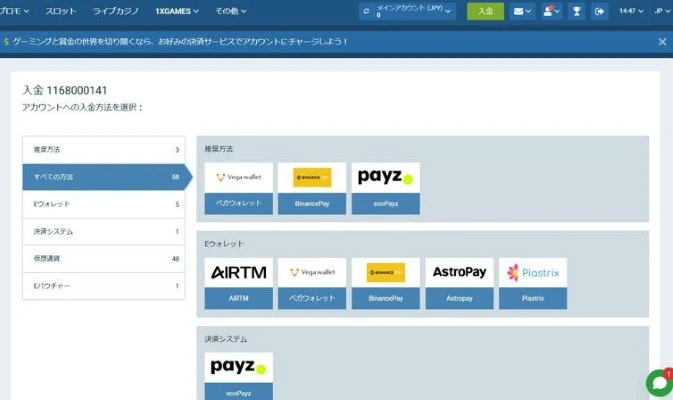
Task: Select 決済システム category in sidebar
Action: click(104, 231)
